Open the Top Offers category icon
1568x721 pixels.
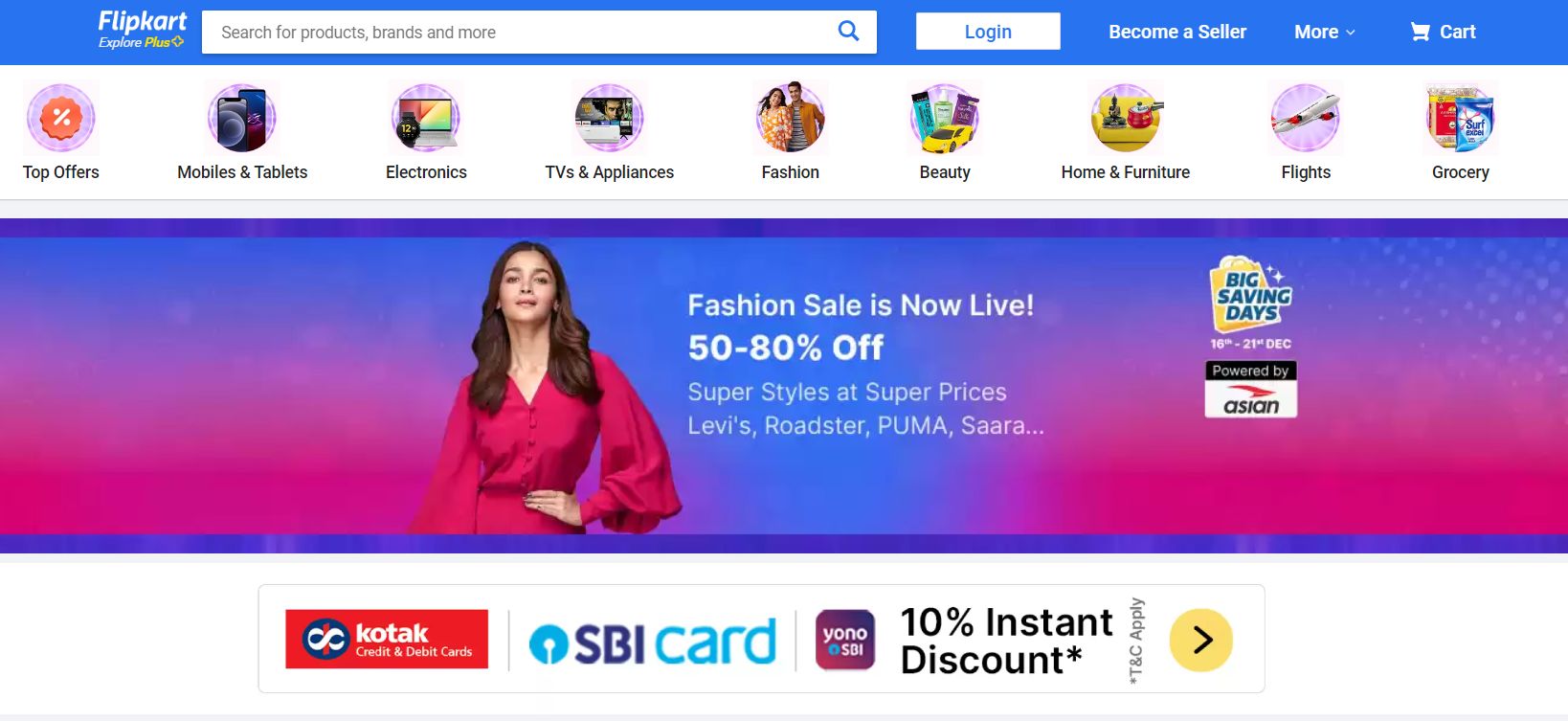coord(61,118)
